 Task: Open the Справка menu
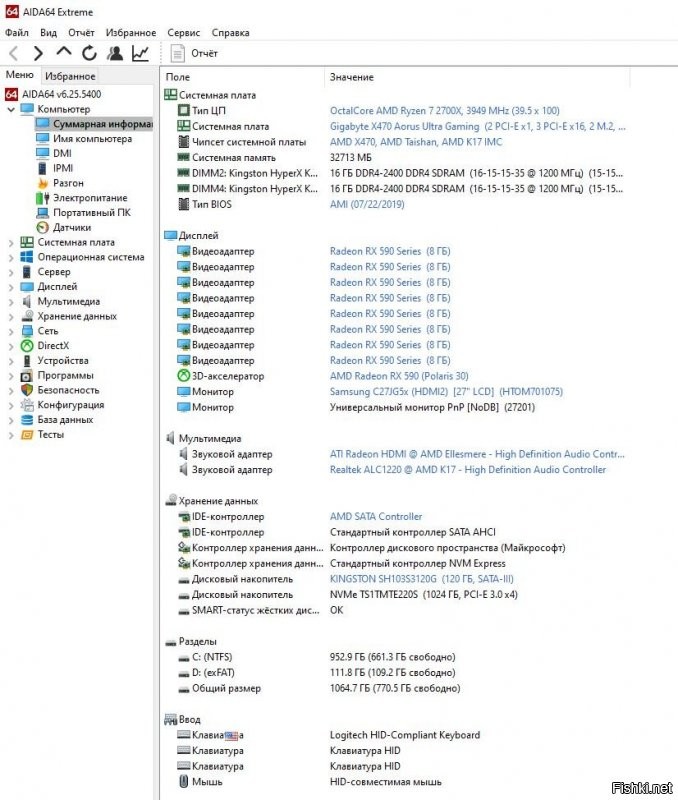pos(231,33)
